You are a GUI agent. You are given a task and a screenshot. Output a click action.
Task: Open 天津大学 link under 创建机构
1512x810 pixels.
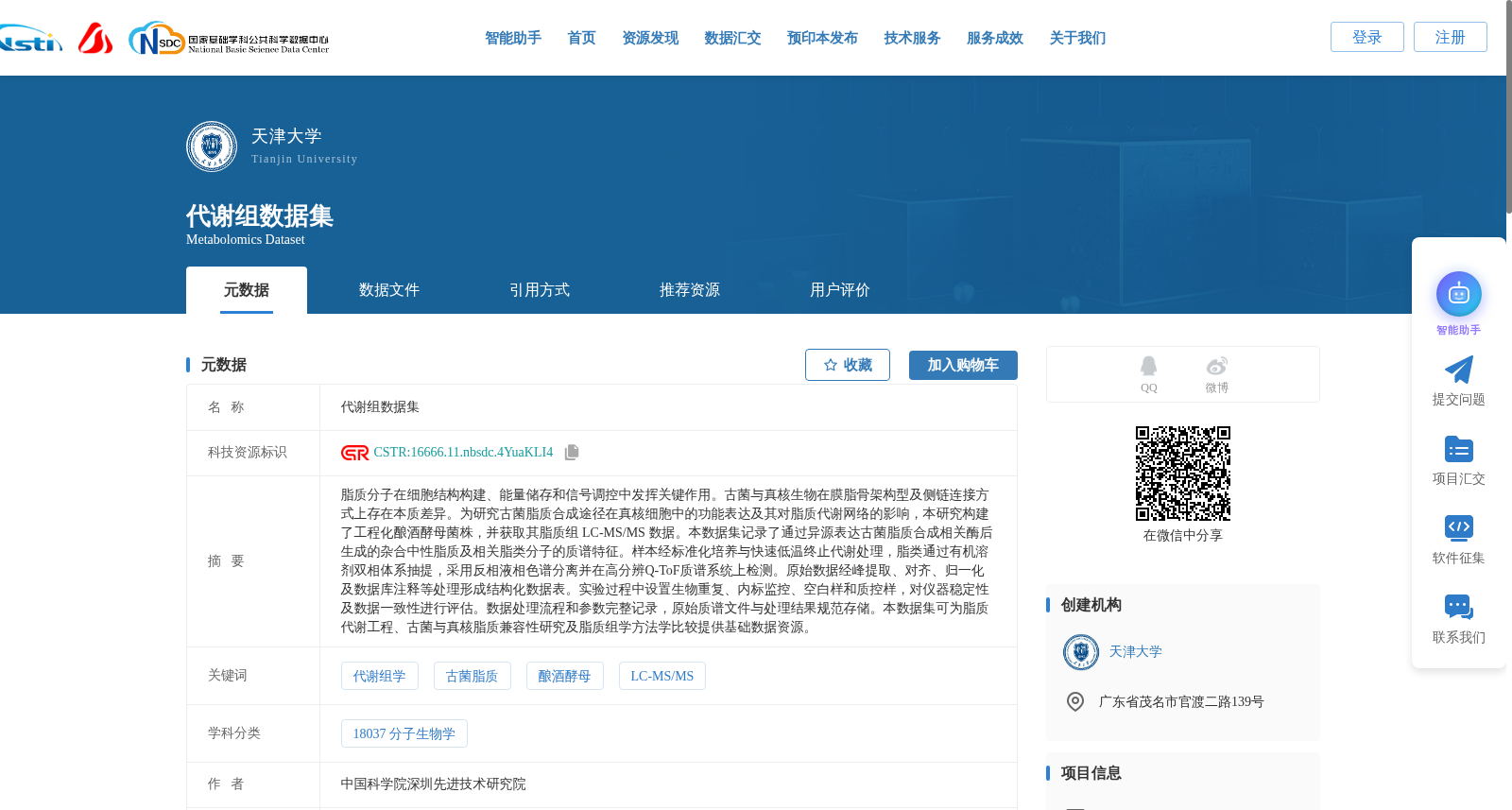(1135, 652)
